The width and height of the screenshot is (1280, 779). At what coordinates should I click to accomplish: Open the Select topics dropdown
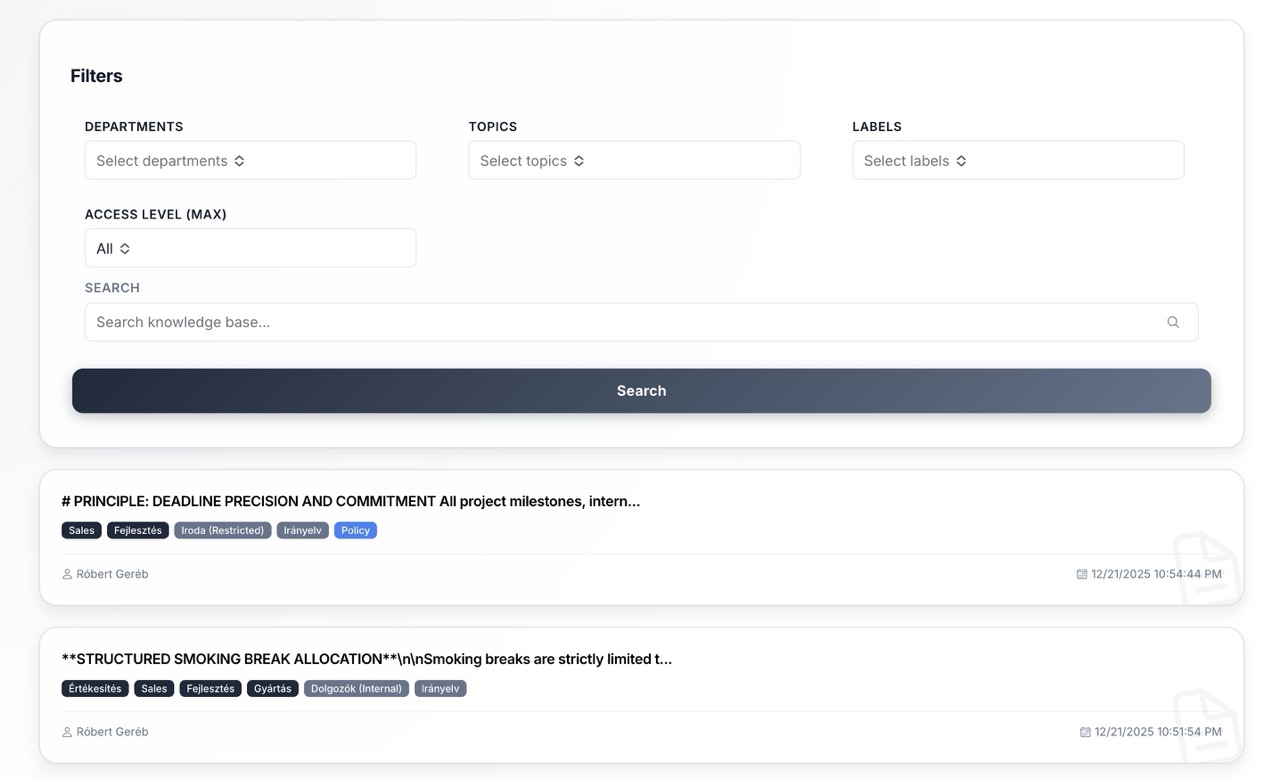pos(634,160)
